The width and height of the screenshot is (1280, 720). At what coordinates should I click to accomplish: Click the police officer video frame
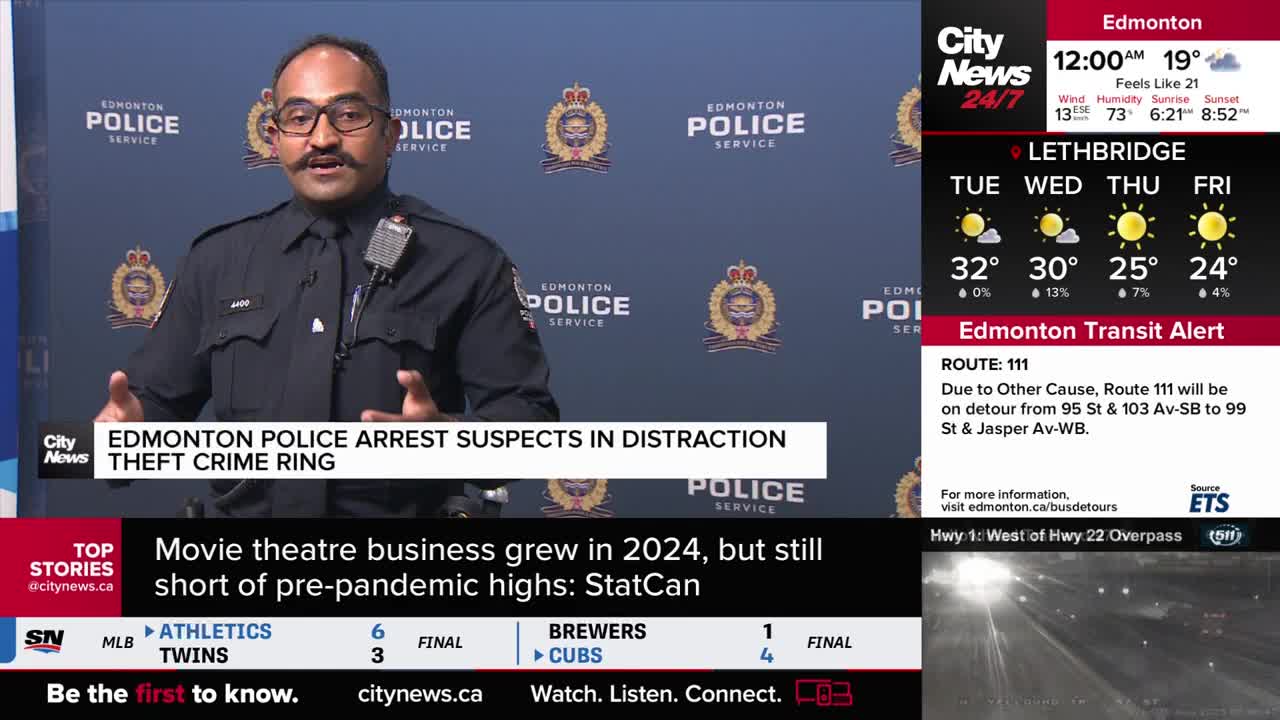point(460,258)
